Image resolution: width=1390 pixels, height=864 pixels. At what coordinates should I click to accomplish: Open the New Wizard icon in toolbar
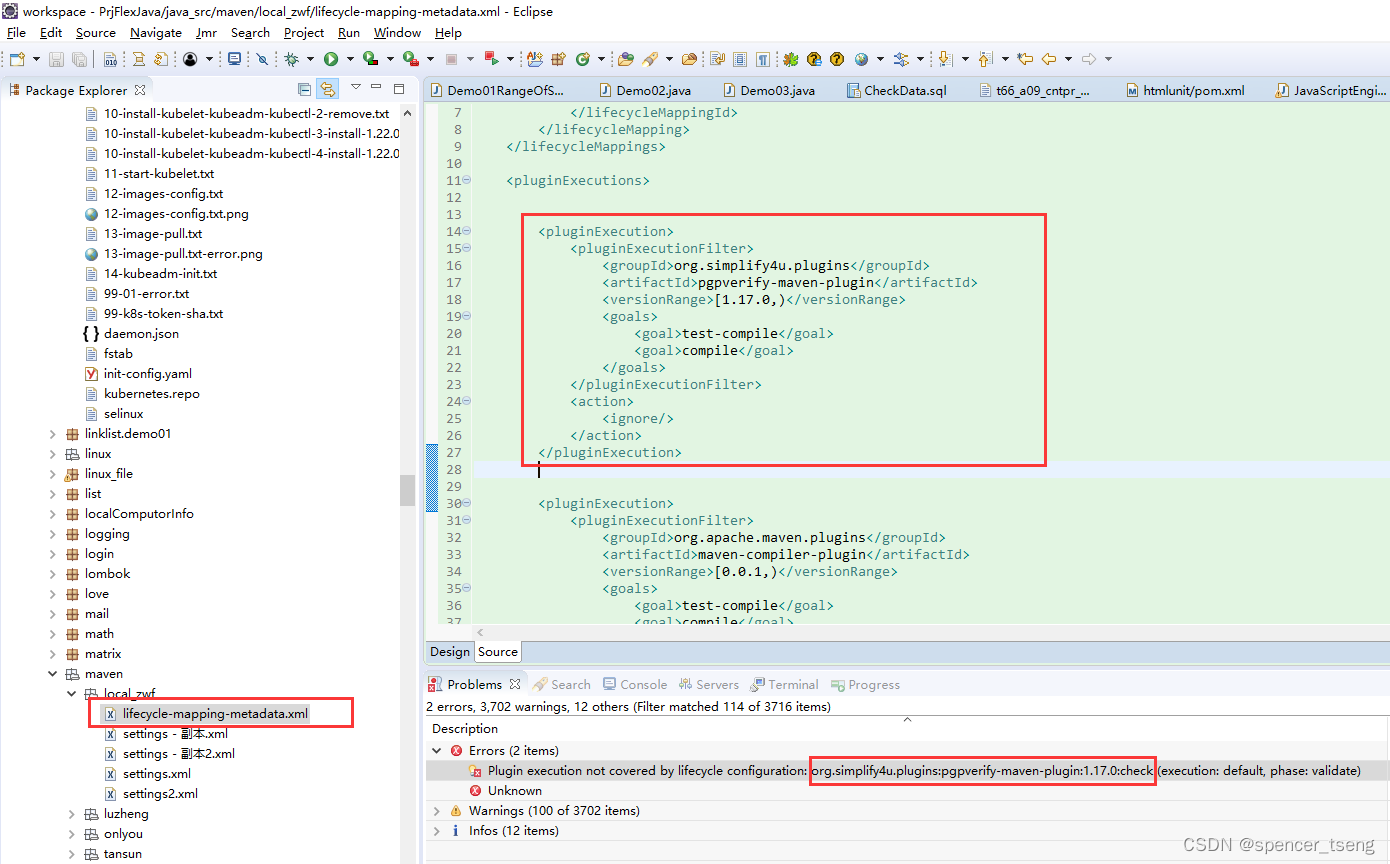point(17,59)
